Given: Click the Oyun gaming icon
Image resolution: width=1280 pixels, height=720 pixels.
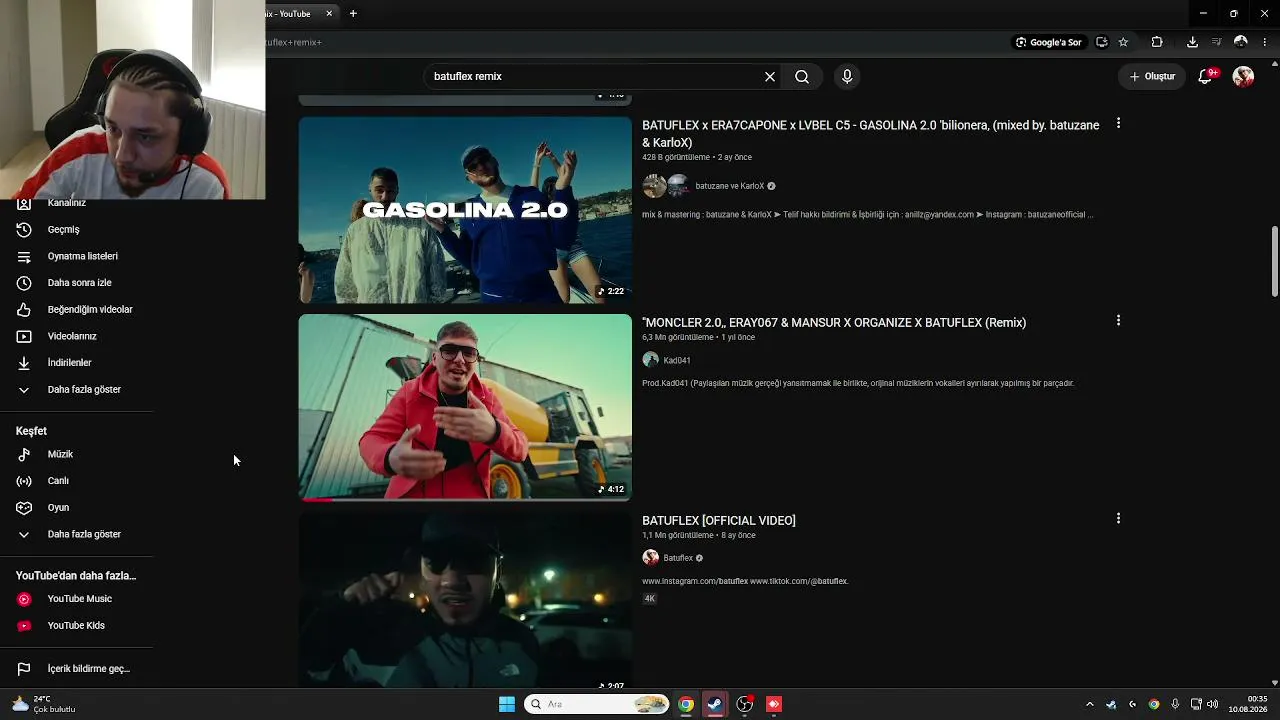Looking at the screenshot, I should (24, 508).
